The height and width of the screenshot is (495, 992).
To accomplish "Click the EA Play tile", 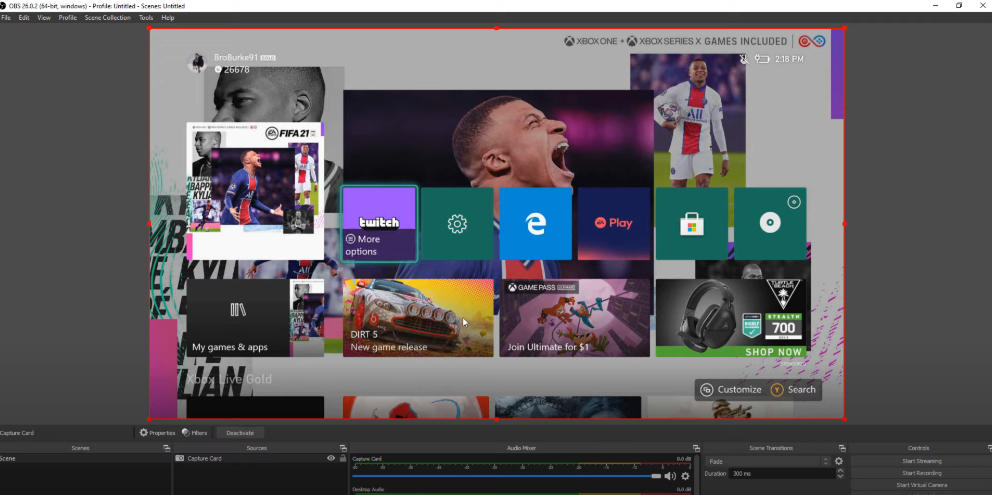I will coord(614,223).
